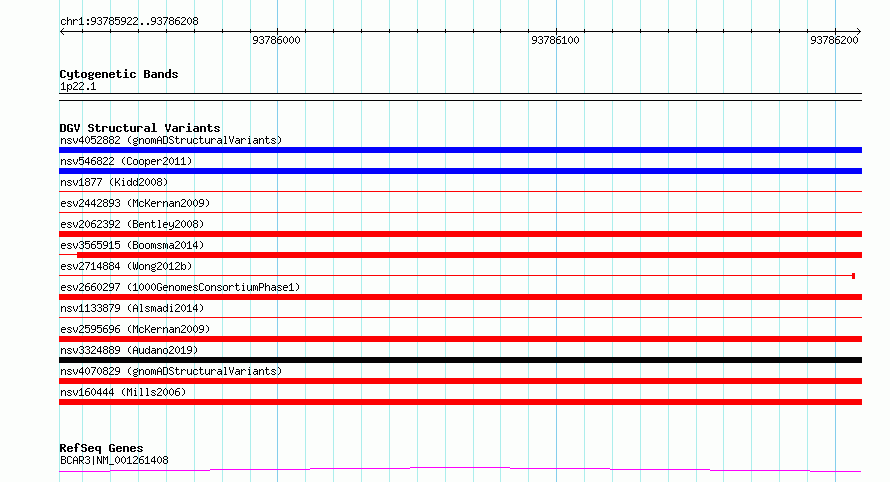Open the nsv4070829 gnomAD variant label
890x482 pixels.
(171, 371)
